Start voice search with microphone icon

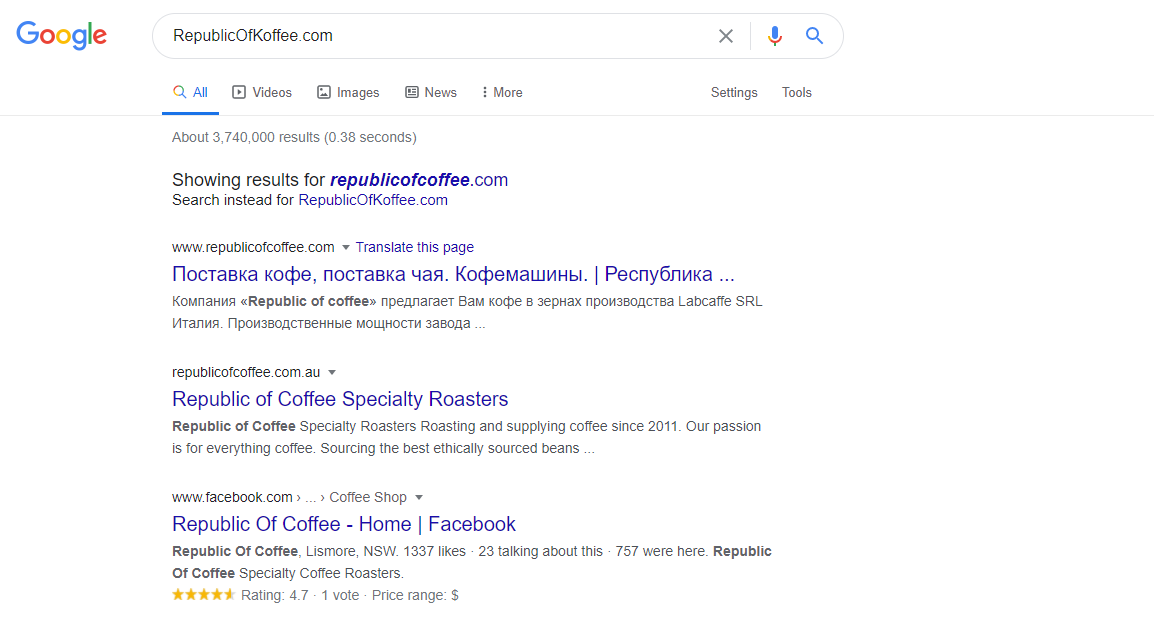point(774,36)
